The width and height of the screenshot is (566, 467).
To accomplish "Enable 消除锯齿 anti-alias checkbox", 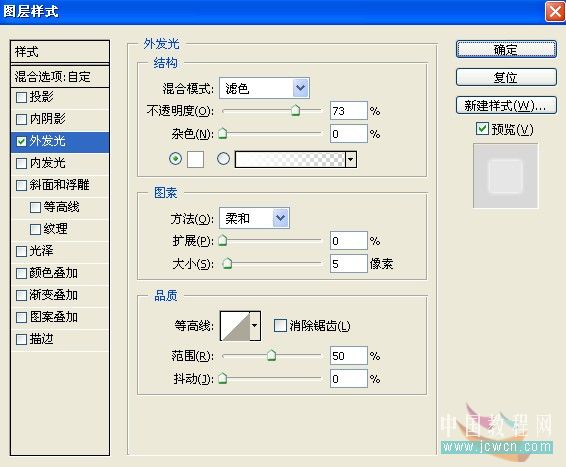I will point(280,326).
